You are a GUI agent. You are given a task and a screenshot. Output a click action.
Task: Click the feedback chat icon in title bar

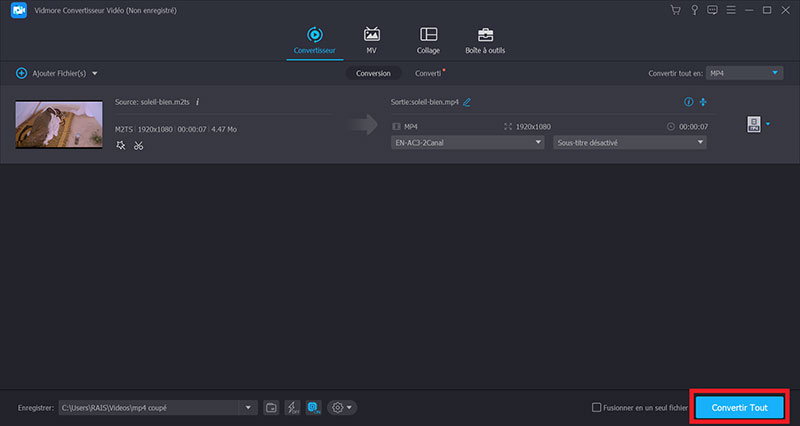click(710, 11)
